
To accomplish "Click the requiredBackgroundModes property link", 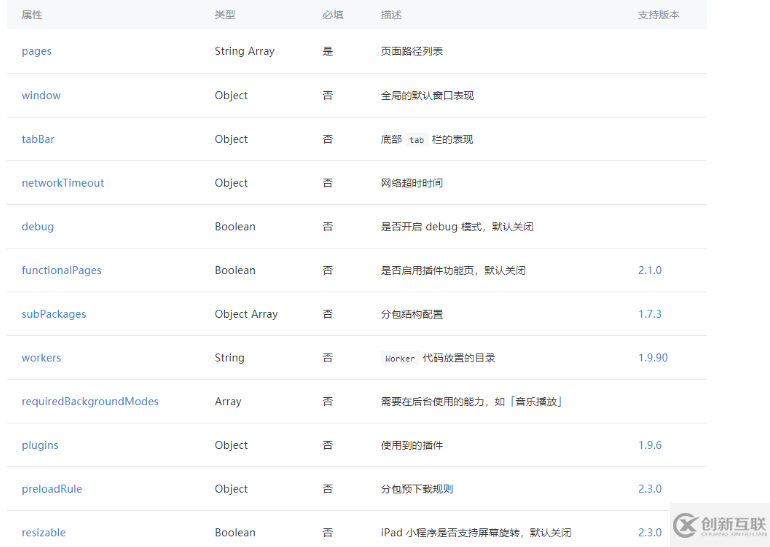I will 90,401.
